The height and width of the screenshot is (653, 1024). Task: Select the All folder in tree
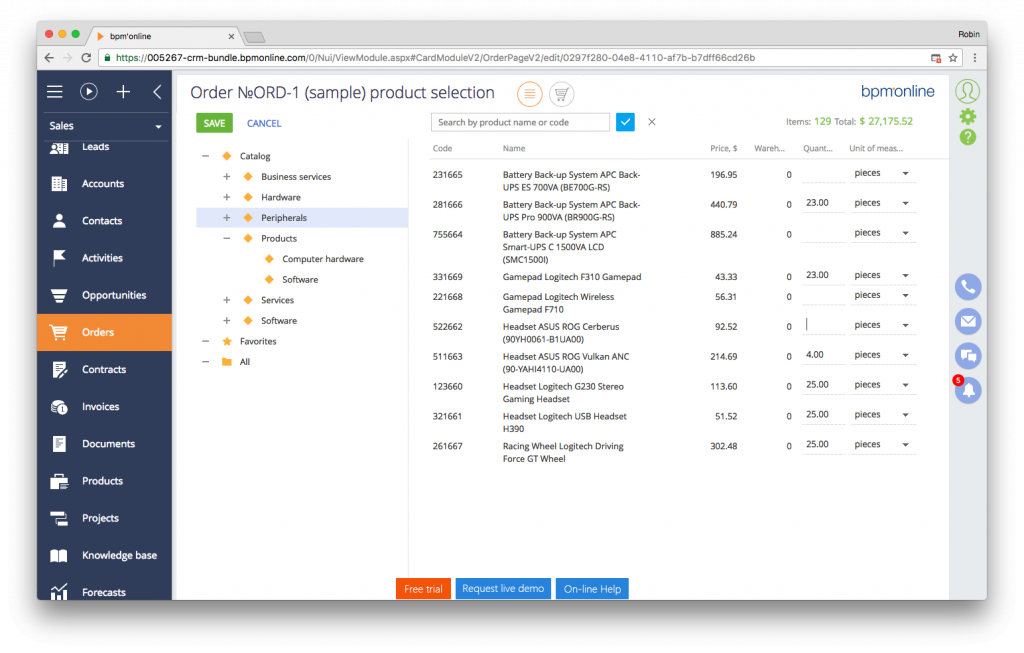tap(244, 362)
